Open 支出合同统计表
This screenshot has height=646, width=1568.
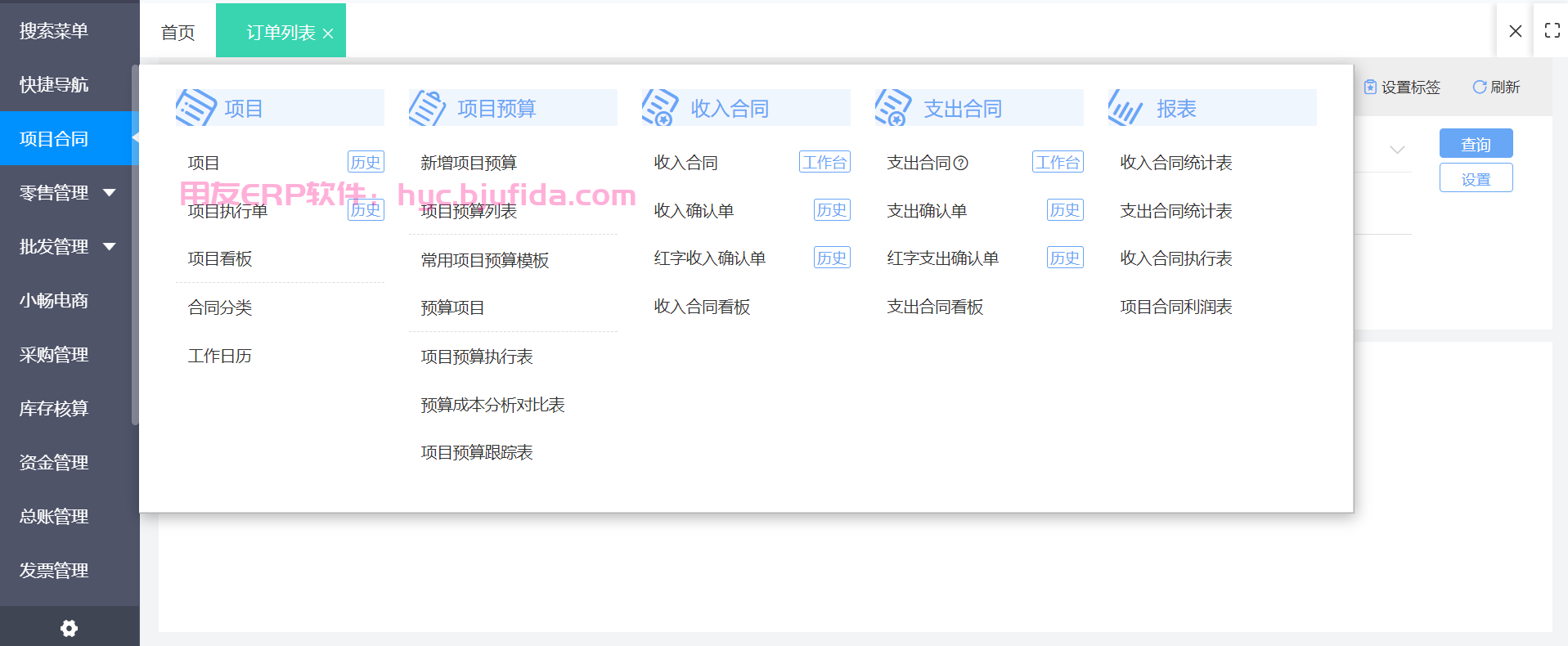[x=1176, y=211]
